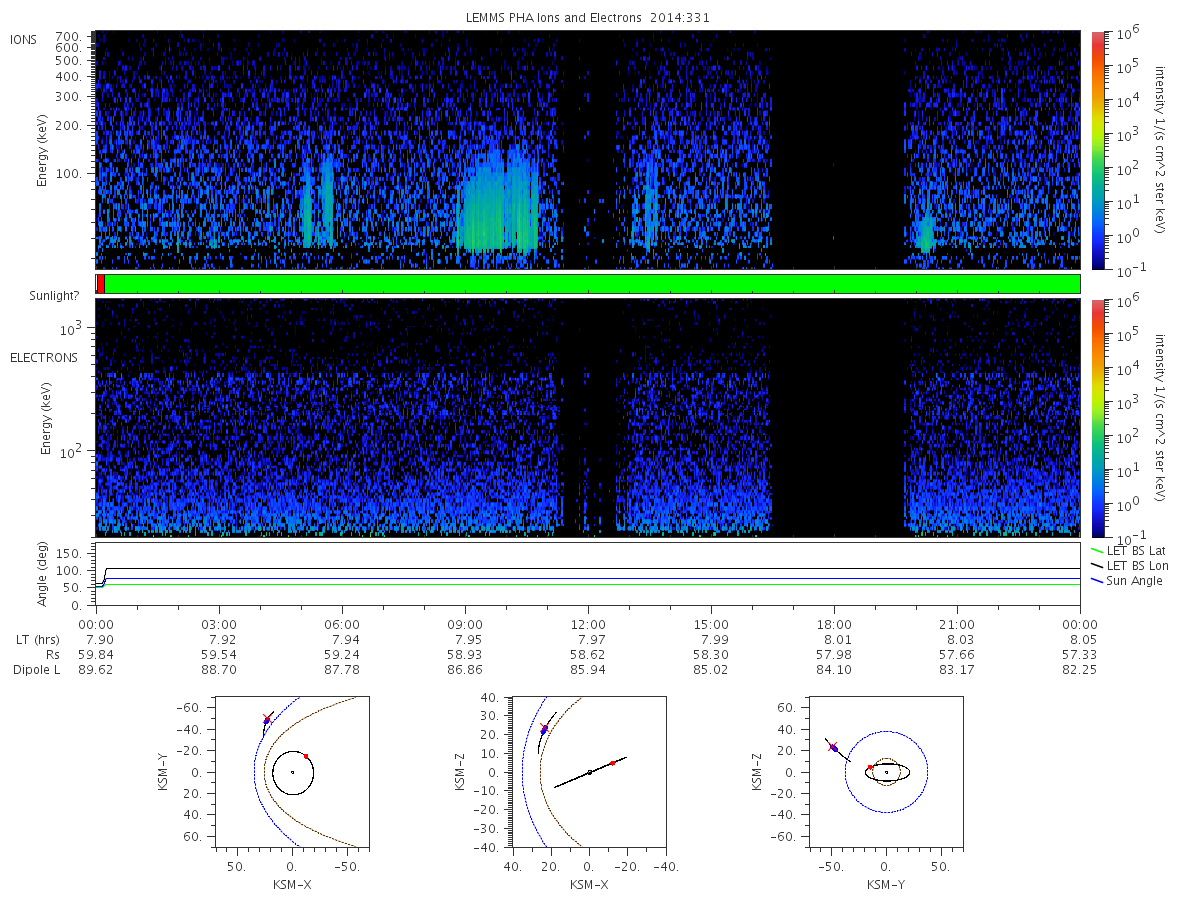Click the blue Sun Angle legend line

point(1097,581)
